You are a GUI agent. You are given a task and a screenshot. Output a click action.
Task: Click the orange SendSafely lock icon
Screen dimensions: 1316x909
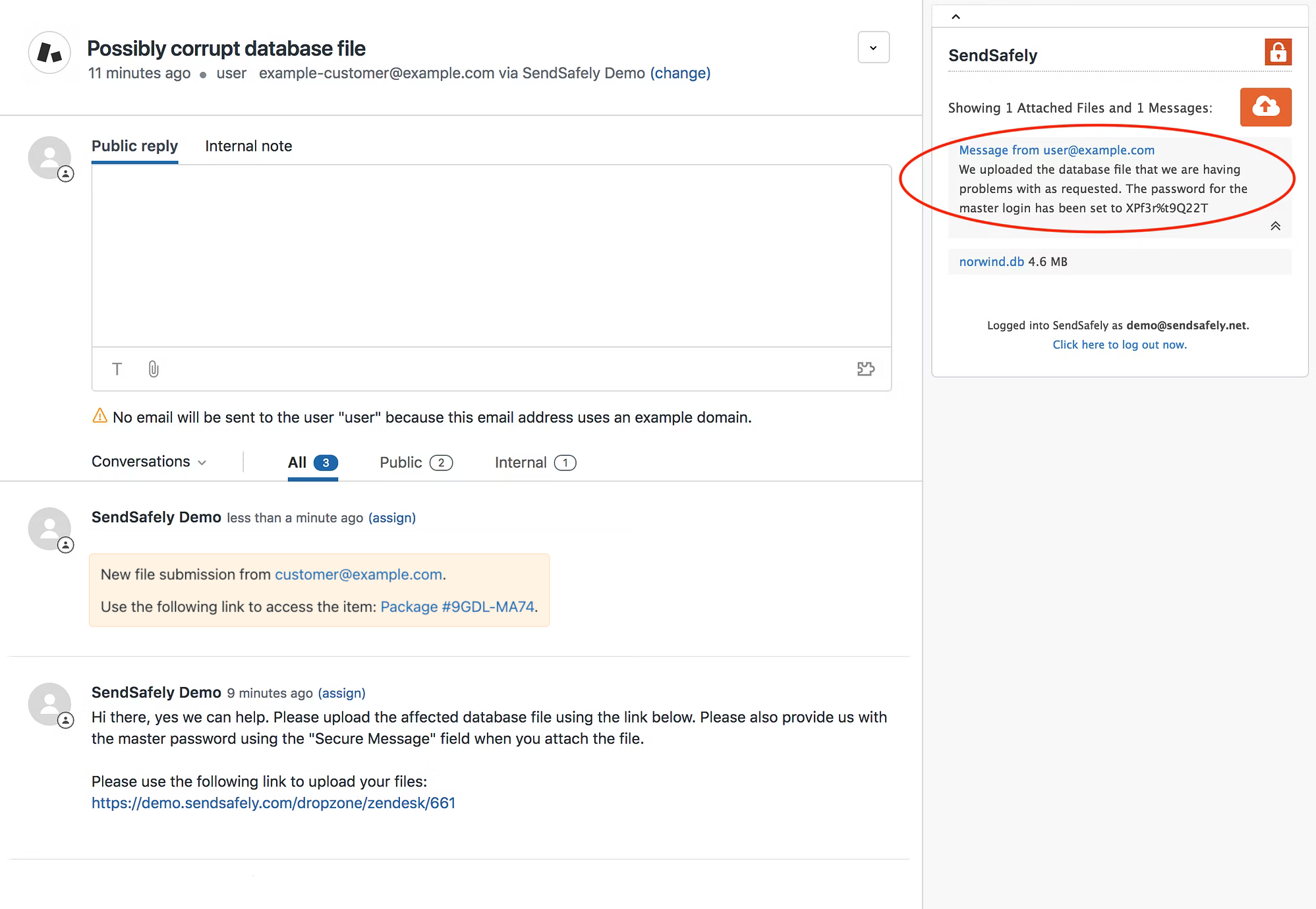[1276, 52]
